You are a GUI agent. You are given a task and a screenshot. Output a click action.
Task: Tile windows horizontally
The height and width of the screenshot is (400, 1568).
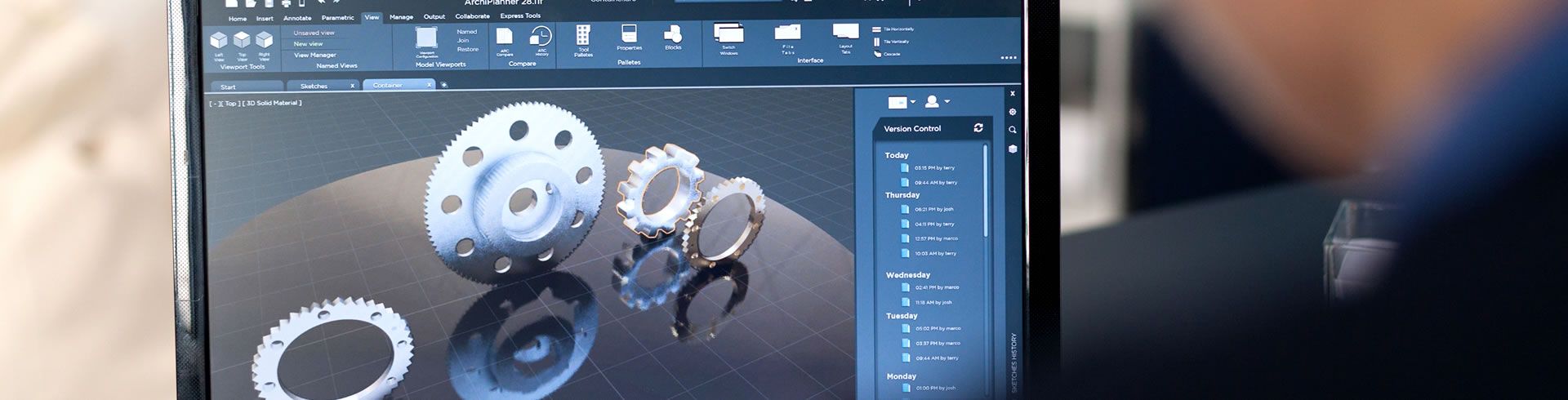(x=893, y=29)
